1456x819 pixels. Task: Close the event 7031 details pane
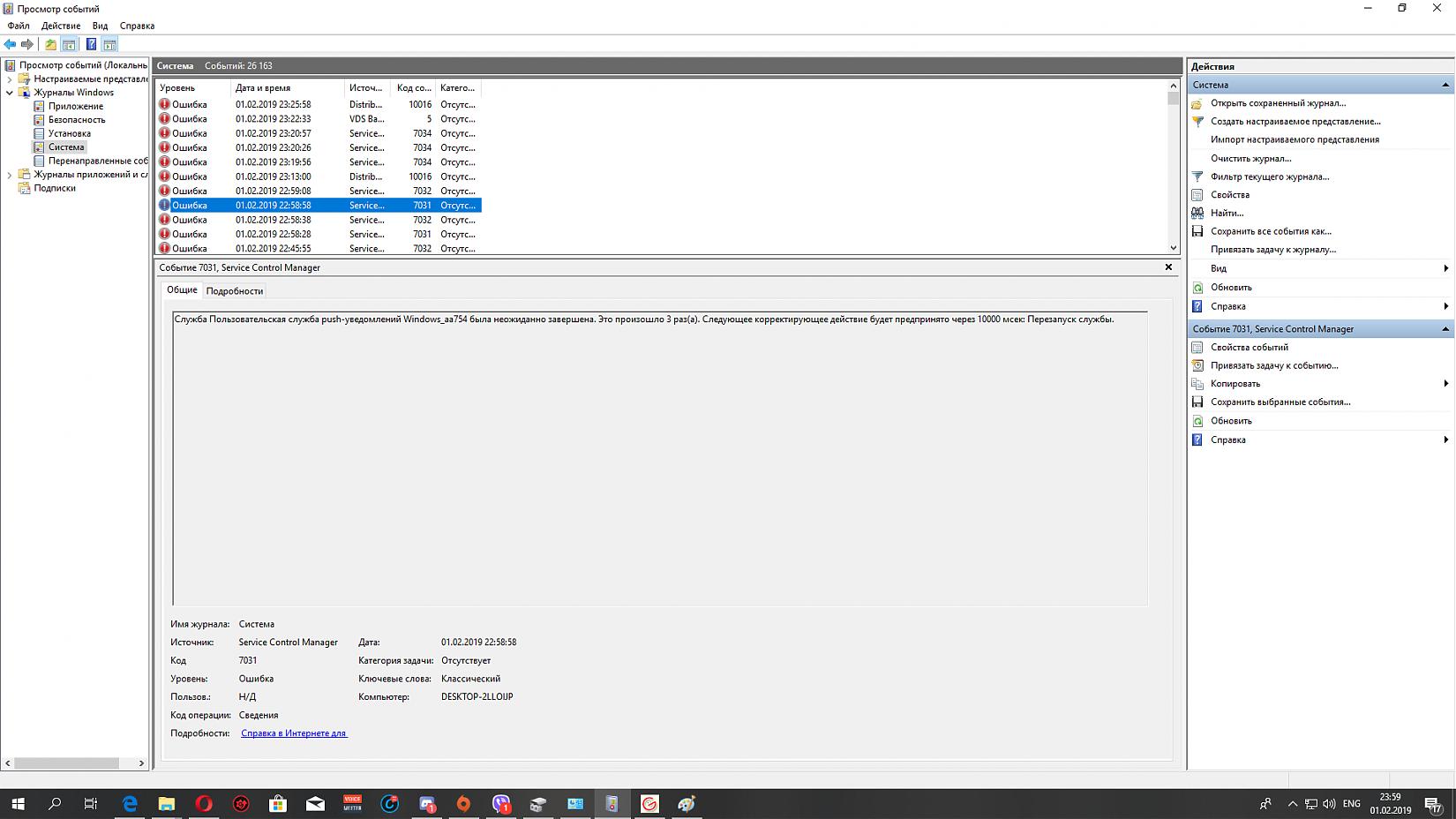(1168, 267)
